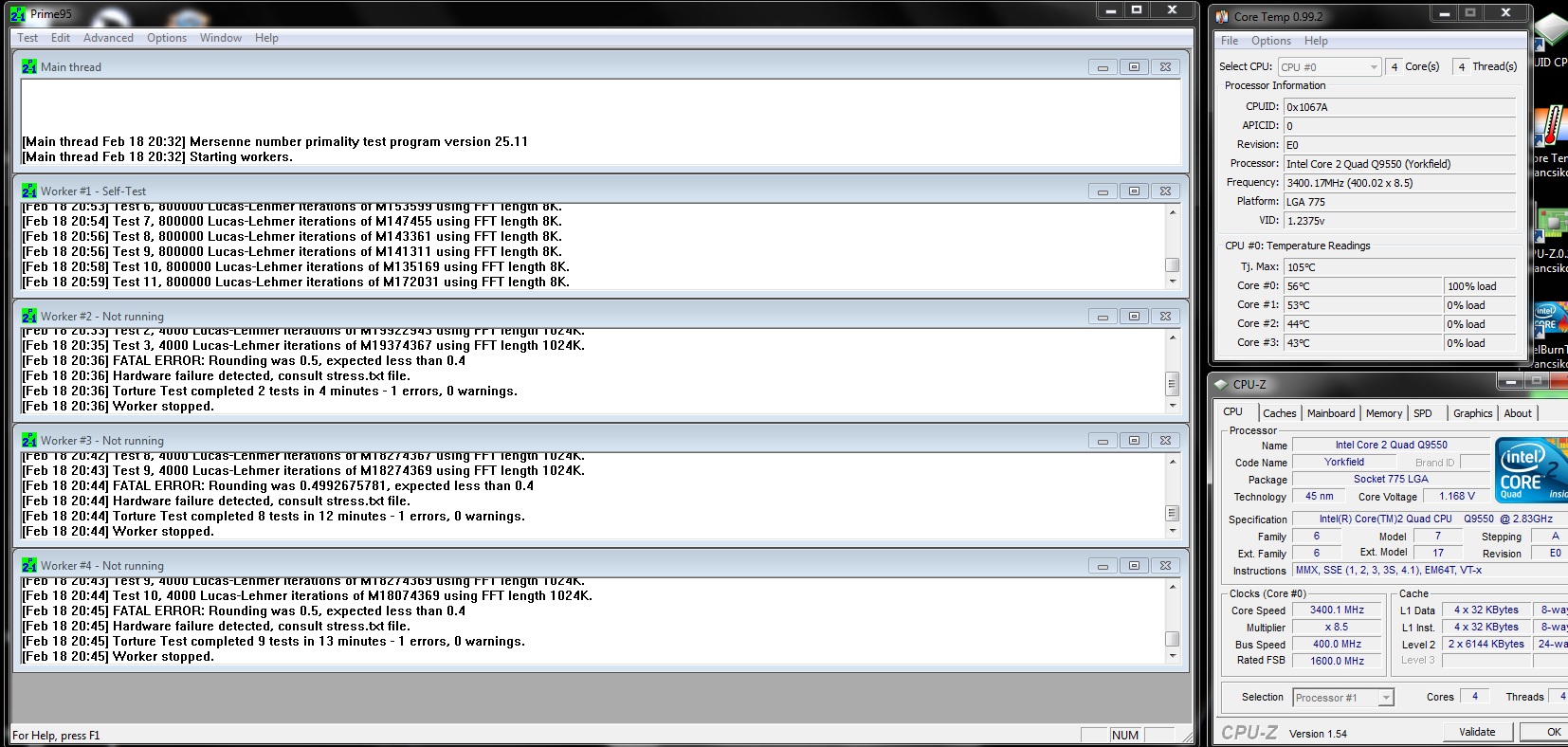Click the Bus Speed 400.0 MHz value

[1337, 644]
